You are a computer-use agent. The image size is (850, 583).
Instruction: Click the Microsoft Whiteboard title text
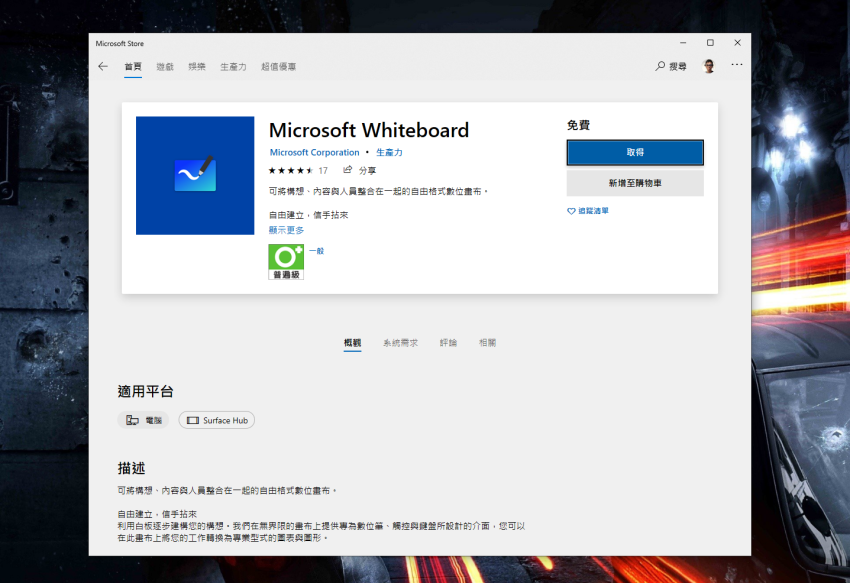pyautogui.click(x=369, y=130)
